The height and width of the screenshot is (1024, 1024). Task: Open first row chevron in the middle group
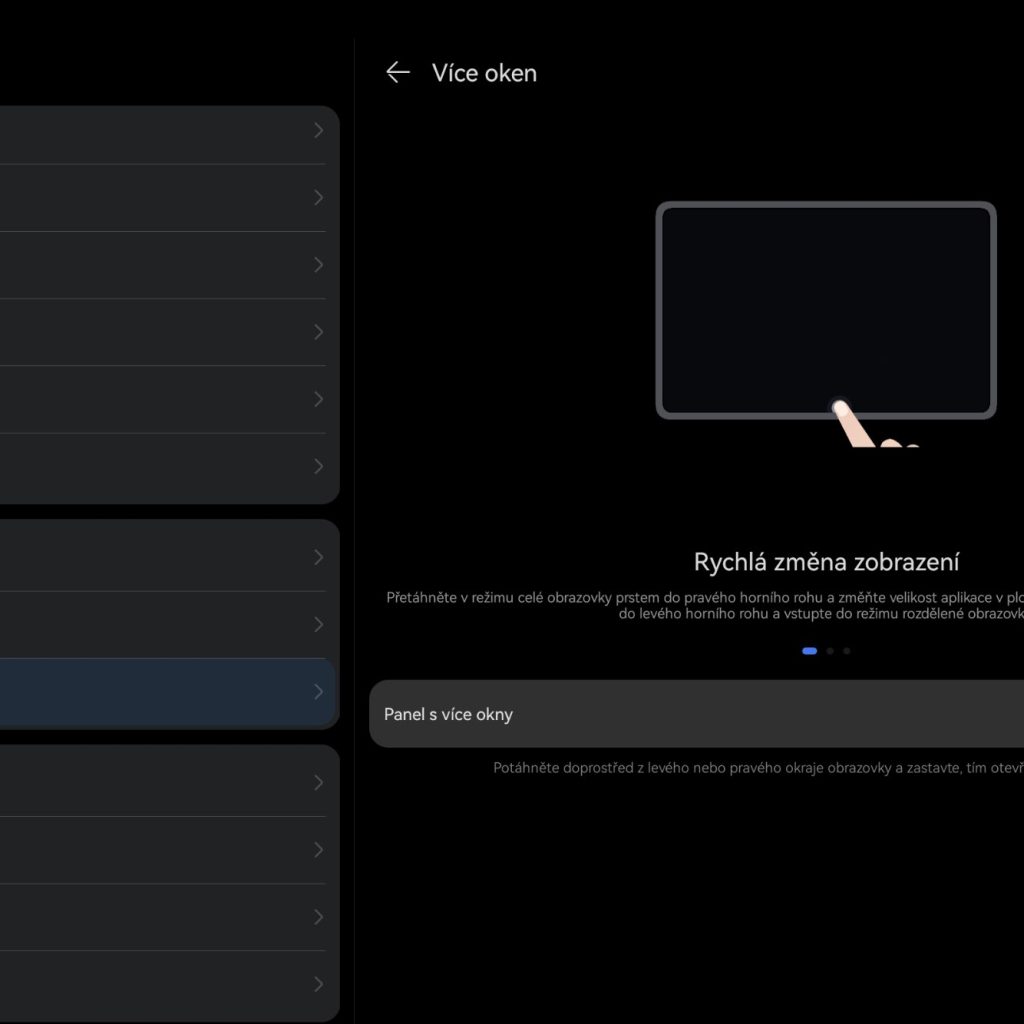point(318,557)
